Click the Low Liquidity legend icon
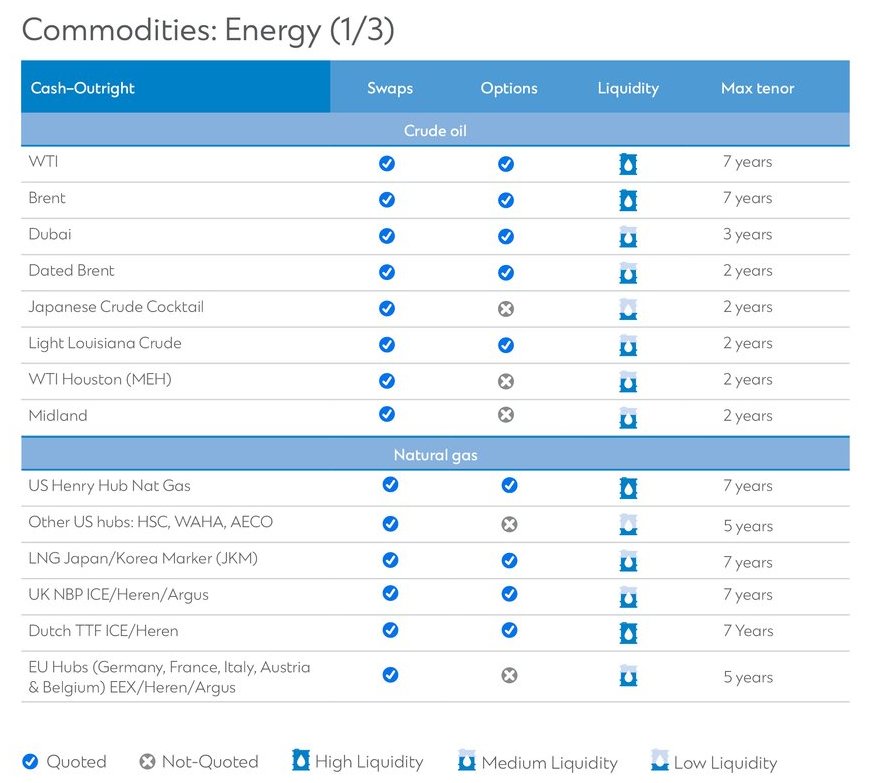Screen dimensions: 871x783 [x=659, y=761]
